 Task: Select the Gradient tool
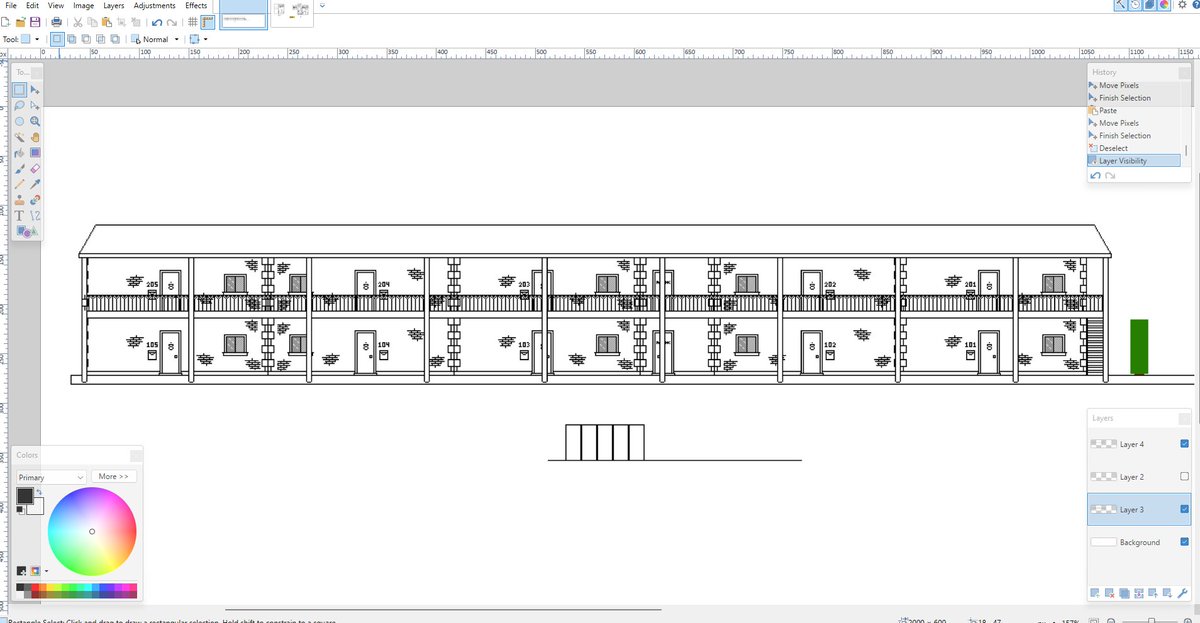coord(35,153)
